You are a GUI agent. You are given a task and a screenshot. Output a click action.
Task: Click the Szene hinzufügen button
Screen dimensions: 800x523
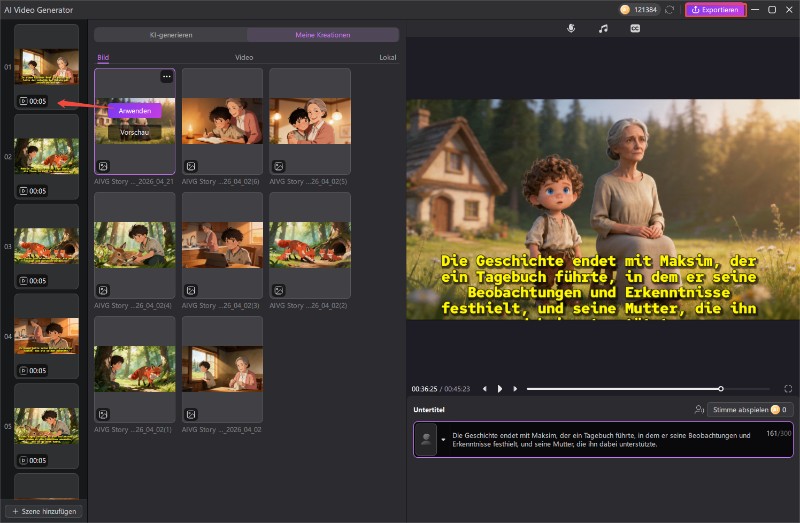pyautogui.click(x=47, y=511)
